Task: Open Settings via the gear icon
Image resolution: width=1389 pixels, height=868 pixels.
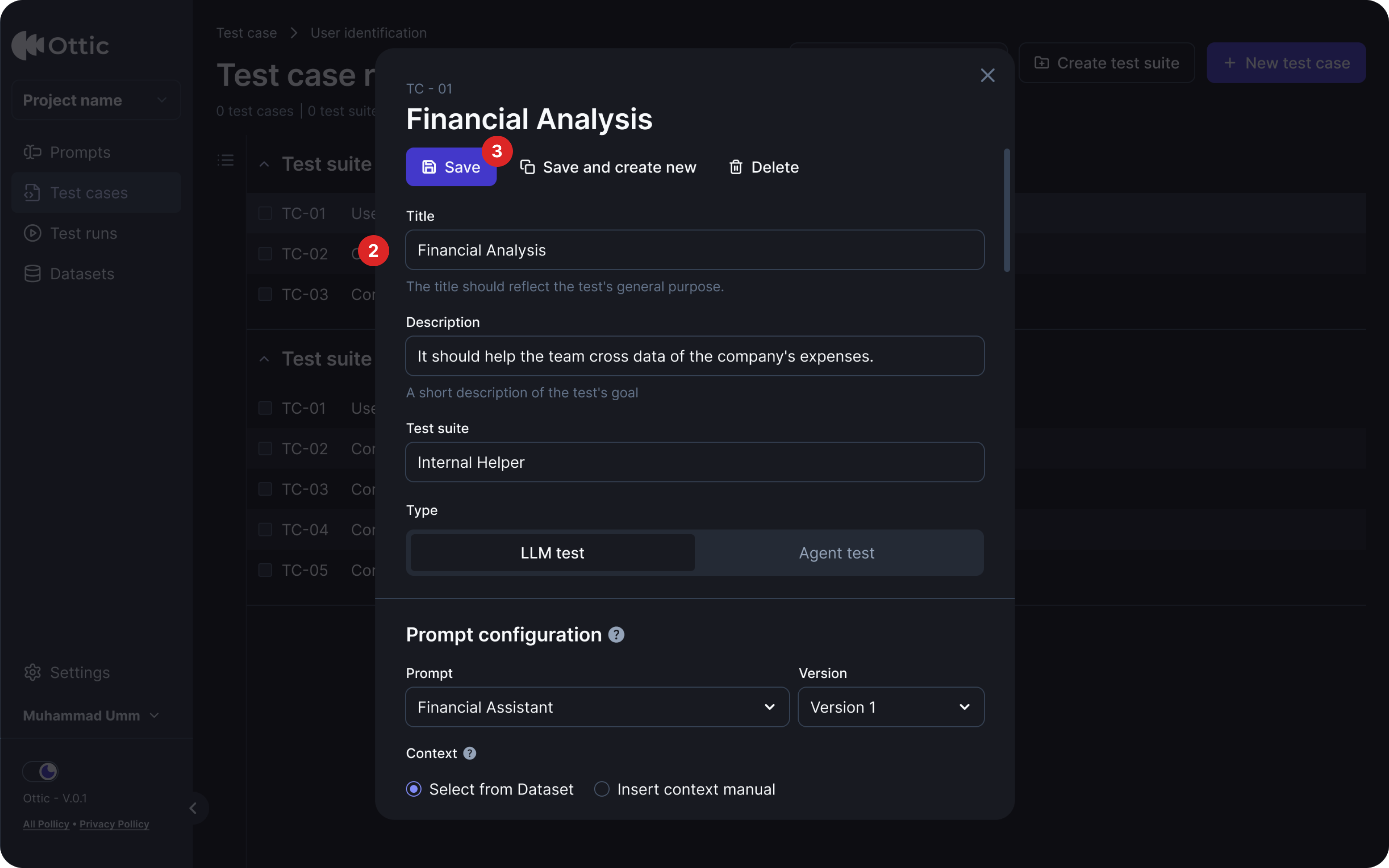Action: (x=33, y=672)
